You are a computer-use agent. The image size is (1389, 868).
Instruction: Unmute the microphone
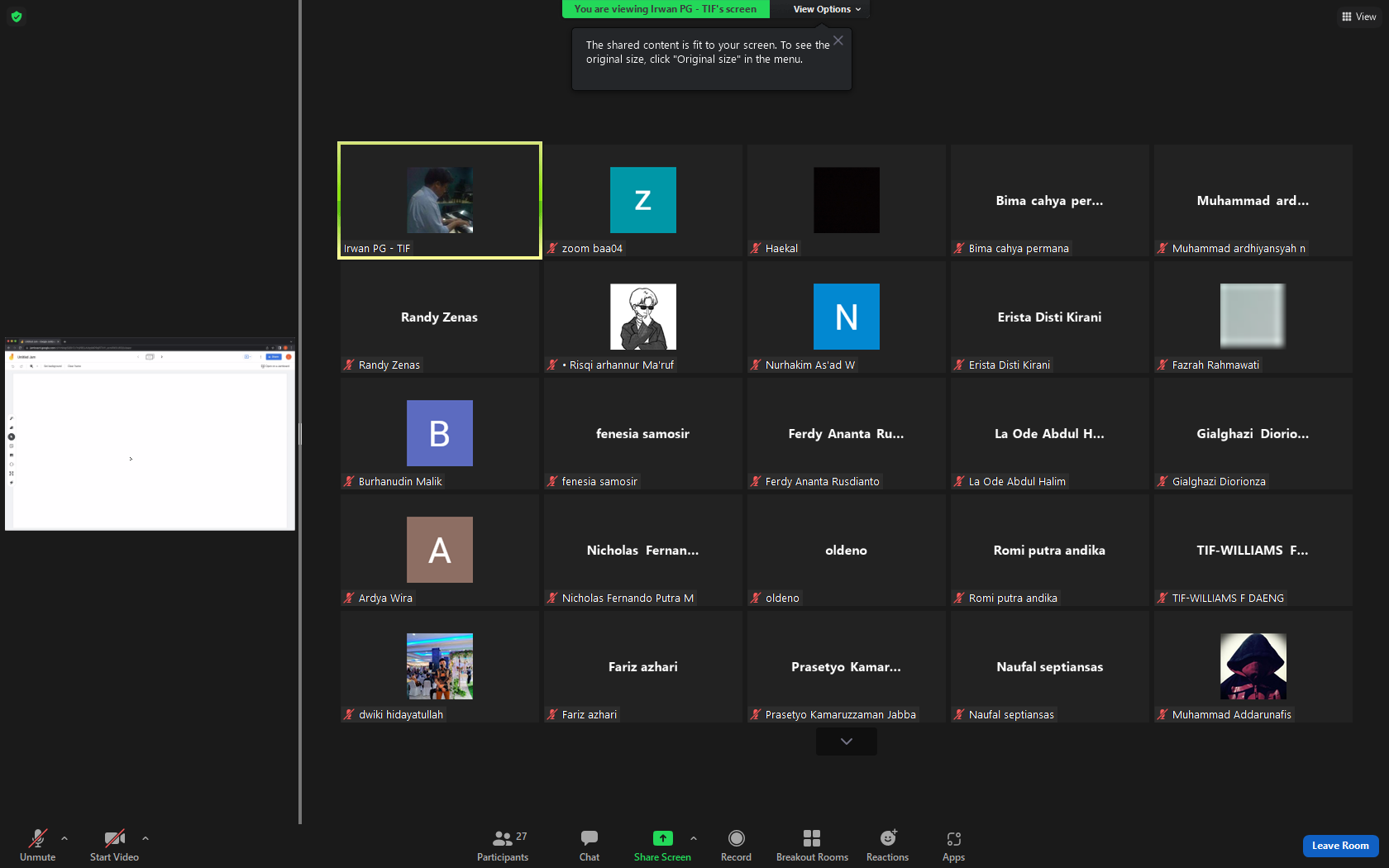click(38, 846)
